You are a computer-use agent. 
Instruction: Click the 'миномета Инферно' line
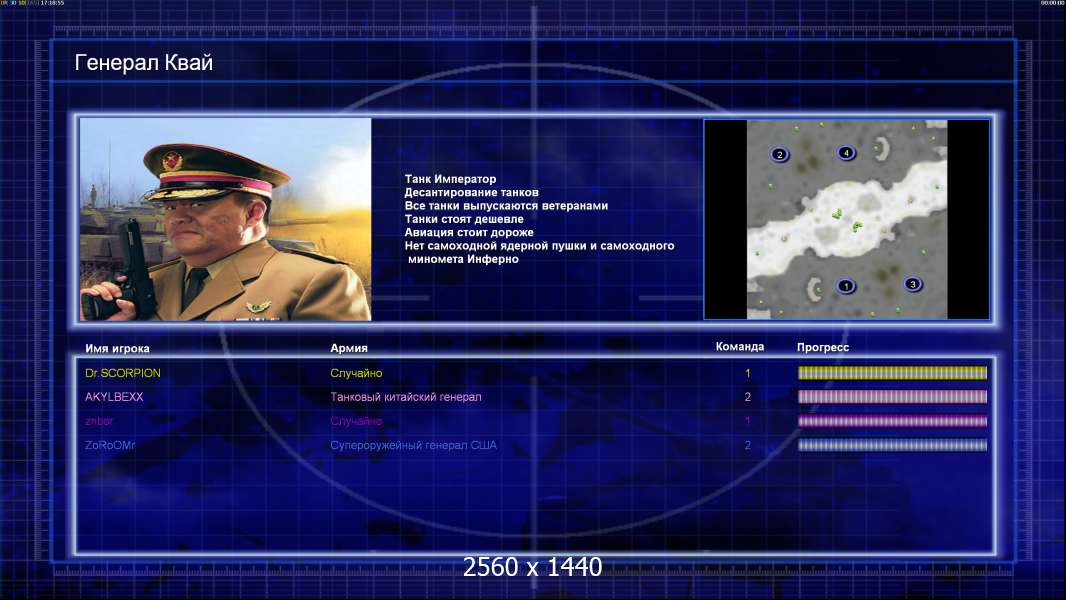coord(463,259)
